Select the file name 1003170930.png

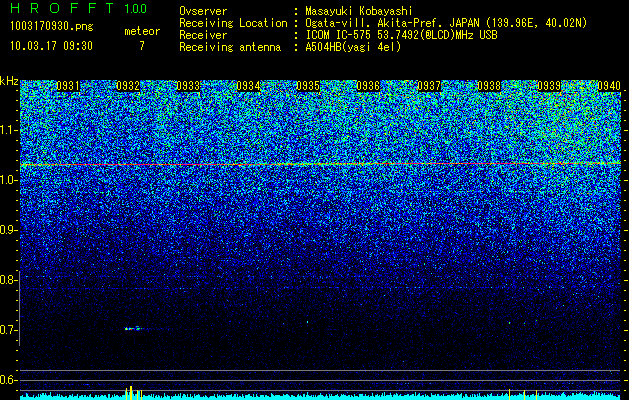click(x=52, y=27)
